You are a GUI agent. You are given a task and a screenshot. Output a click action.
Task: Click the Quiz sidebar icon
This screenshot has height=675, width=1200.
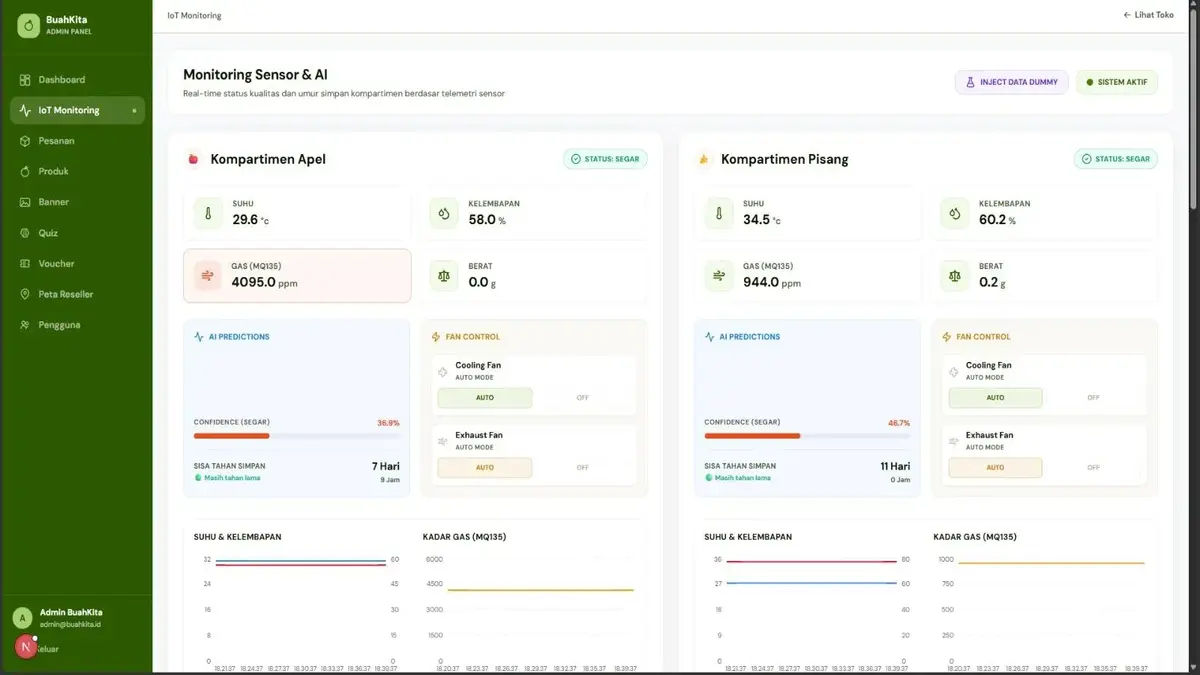pos(26,233)
